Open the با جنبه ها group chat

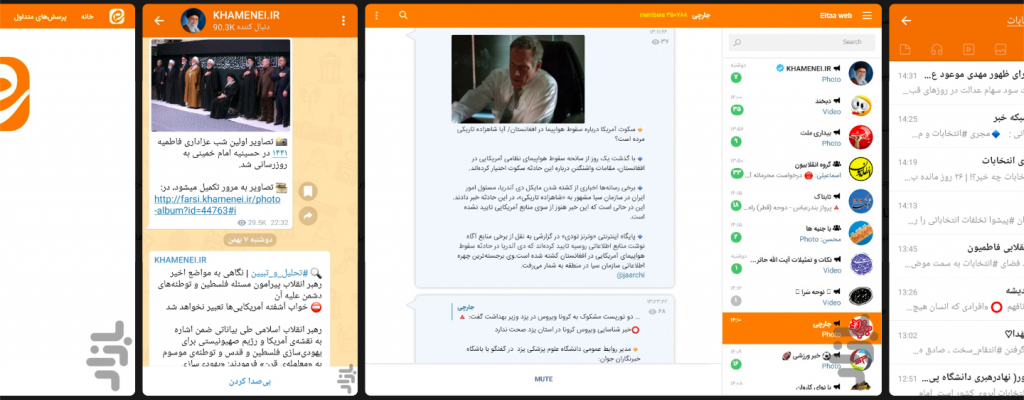tap(802, 233)
